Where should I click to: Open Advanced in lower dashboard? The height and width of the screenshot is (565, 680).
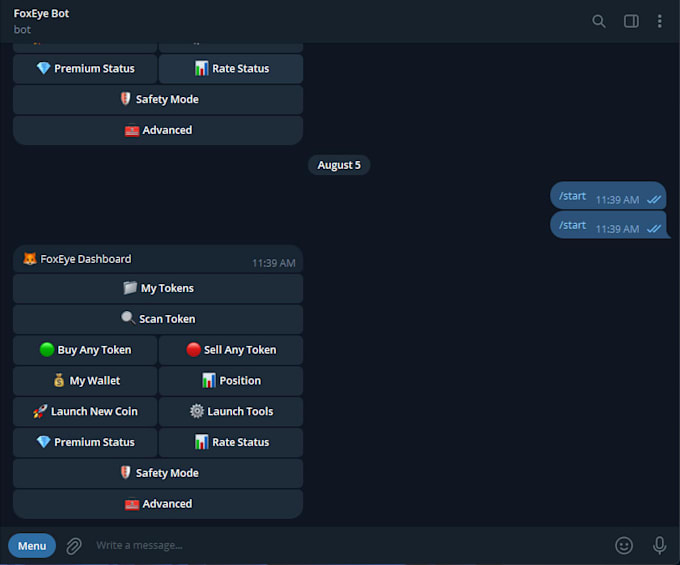[158, 504]
